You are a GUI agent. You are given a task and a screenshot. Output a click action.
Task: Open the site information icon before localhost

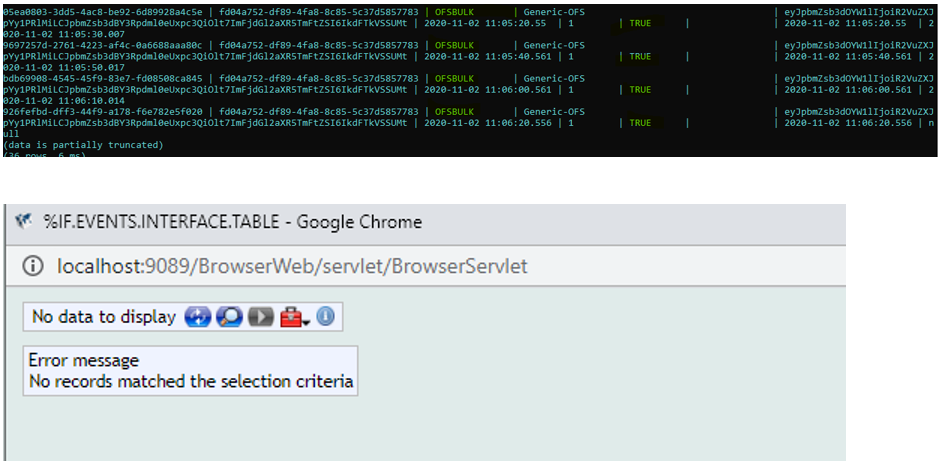[33, 266]
